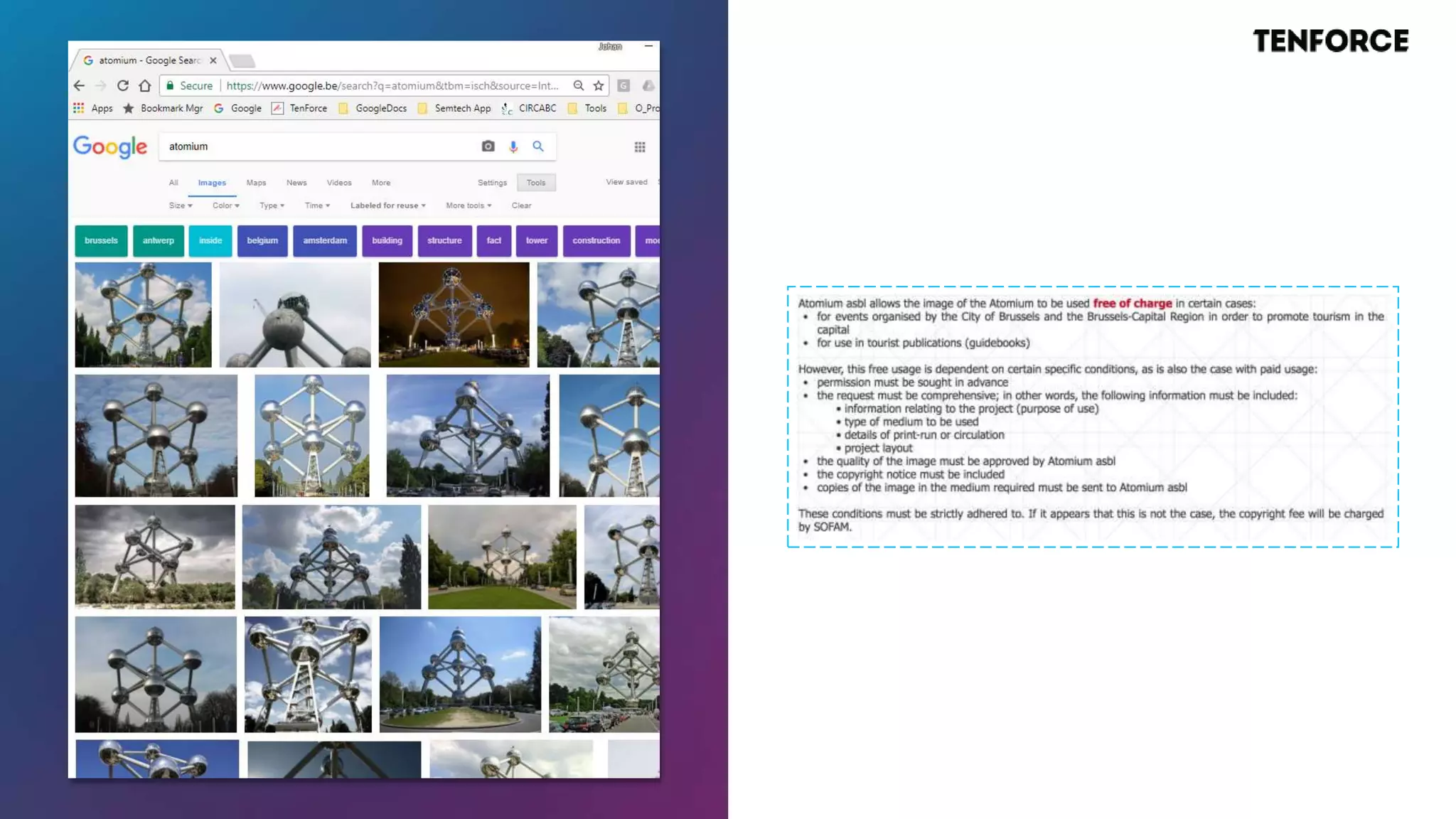Open the Color filter dropdown
The image size is (1456, 819).
[x=225, y=205]
